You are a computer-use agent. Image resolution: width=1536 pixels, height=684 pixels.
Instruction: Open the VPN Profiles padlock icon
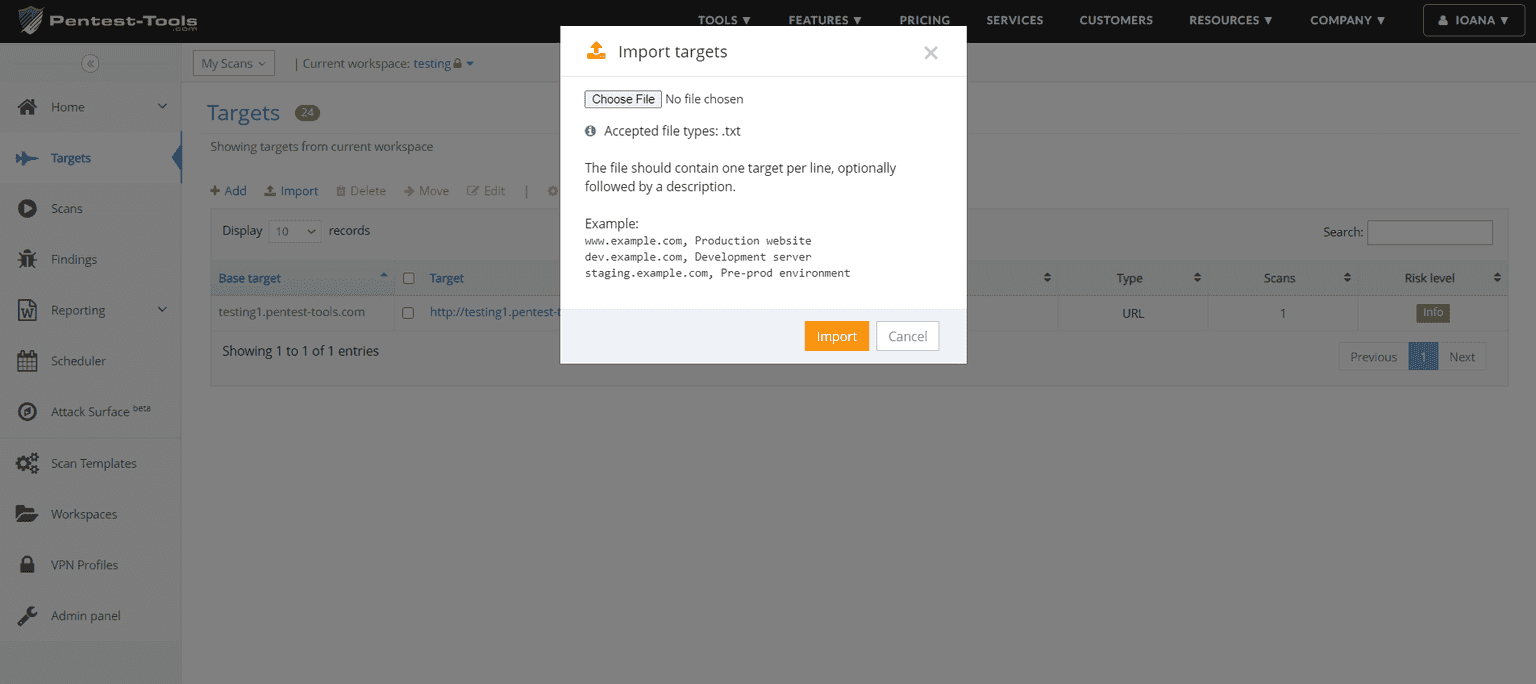27,564
